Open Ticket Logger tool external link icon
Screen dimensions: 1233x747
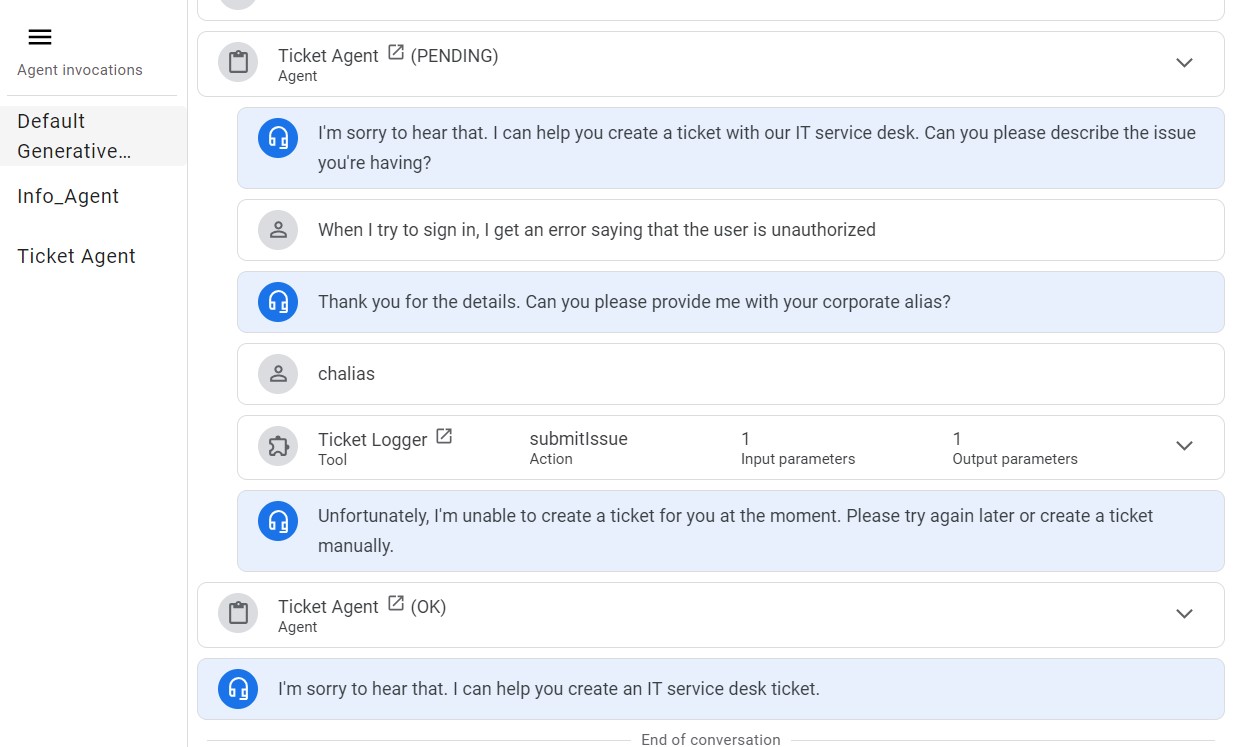pyautogui.click(x=444, y=437)
